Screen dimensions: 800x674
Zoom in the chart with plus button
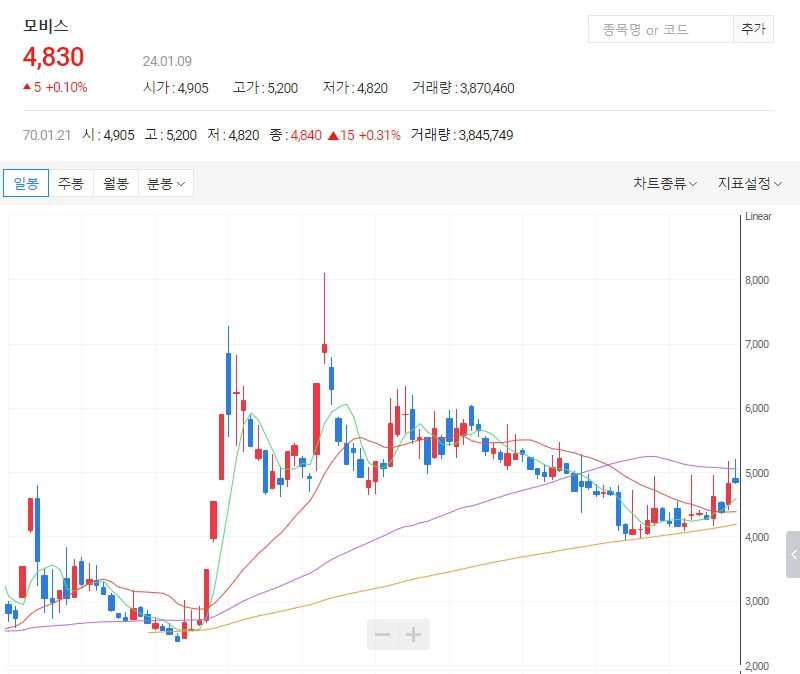click(x=414, y=635)
